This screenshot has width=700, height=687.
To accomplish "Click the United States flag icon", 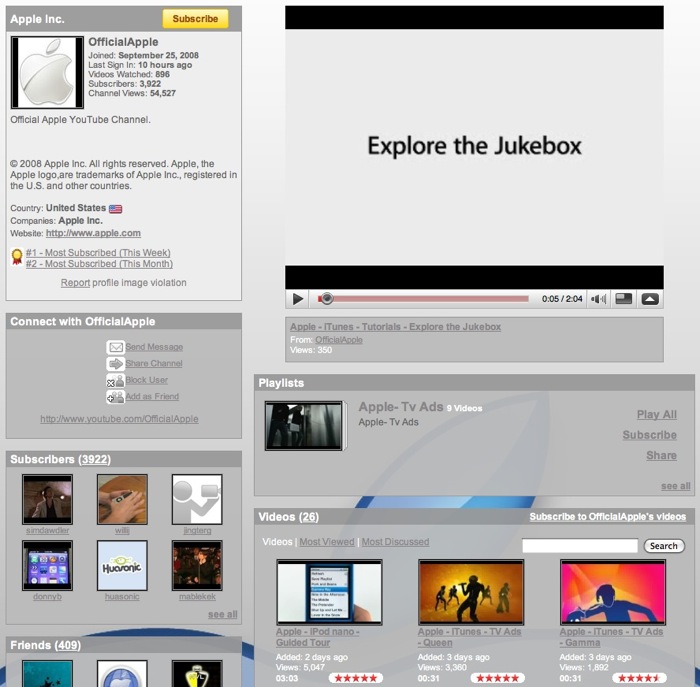I will [x=116, y=208].
